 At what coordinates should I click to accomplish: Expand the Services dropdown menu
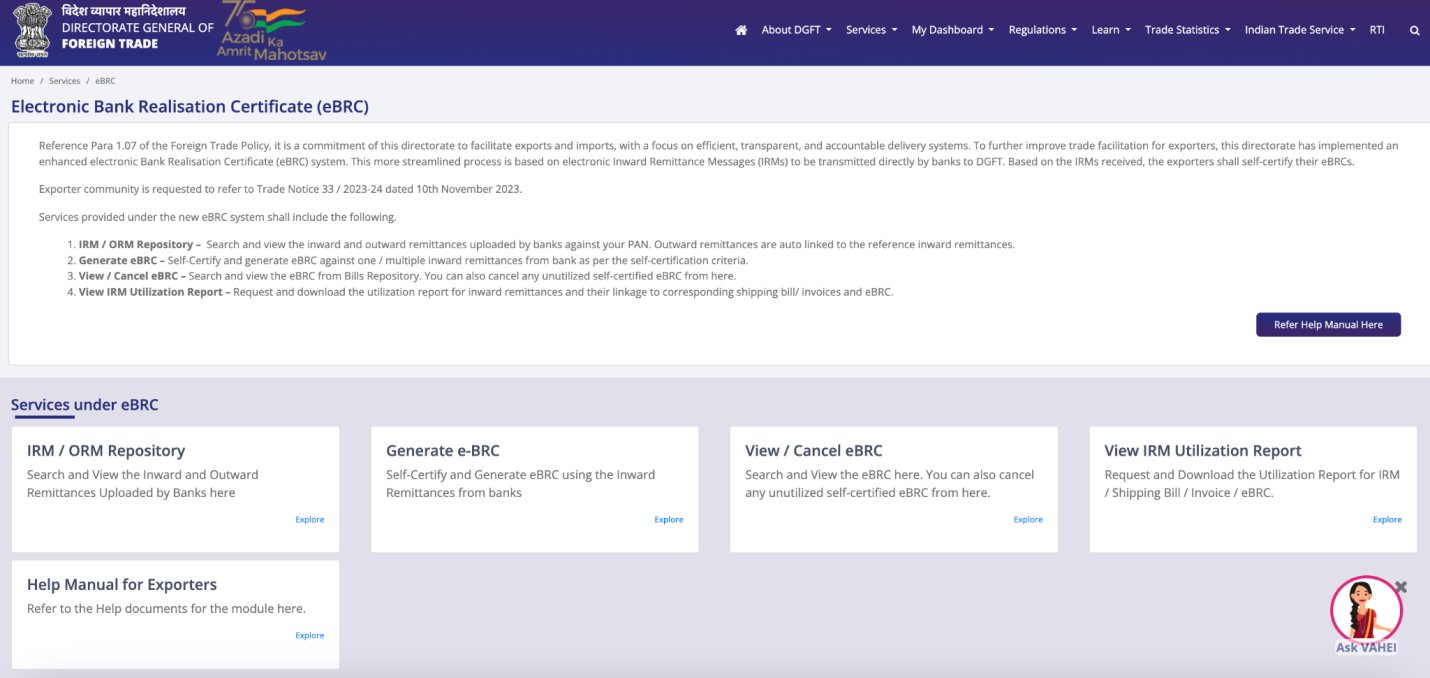[872, 30]
